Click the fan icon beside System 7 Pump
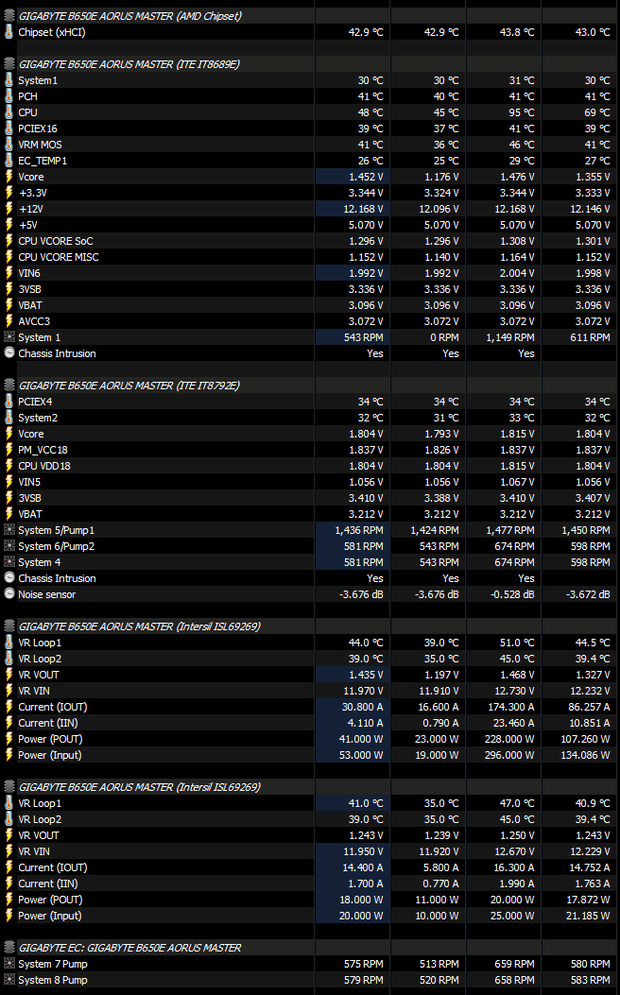This screenshot has width=620, height=995. click(x=9, y=963)
